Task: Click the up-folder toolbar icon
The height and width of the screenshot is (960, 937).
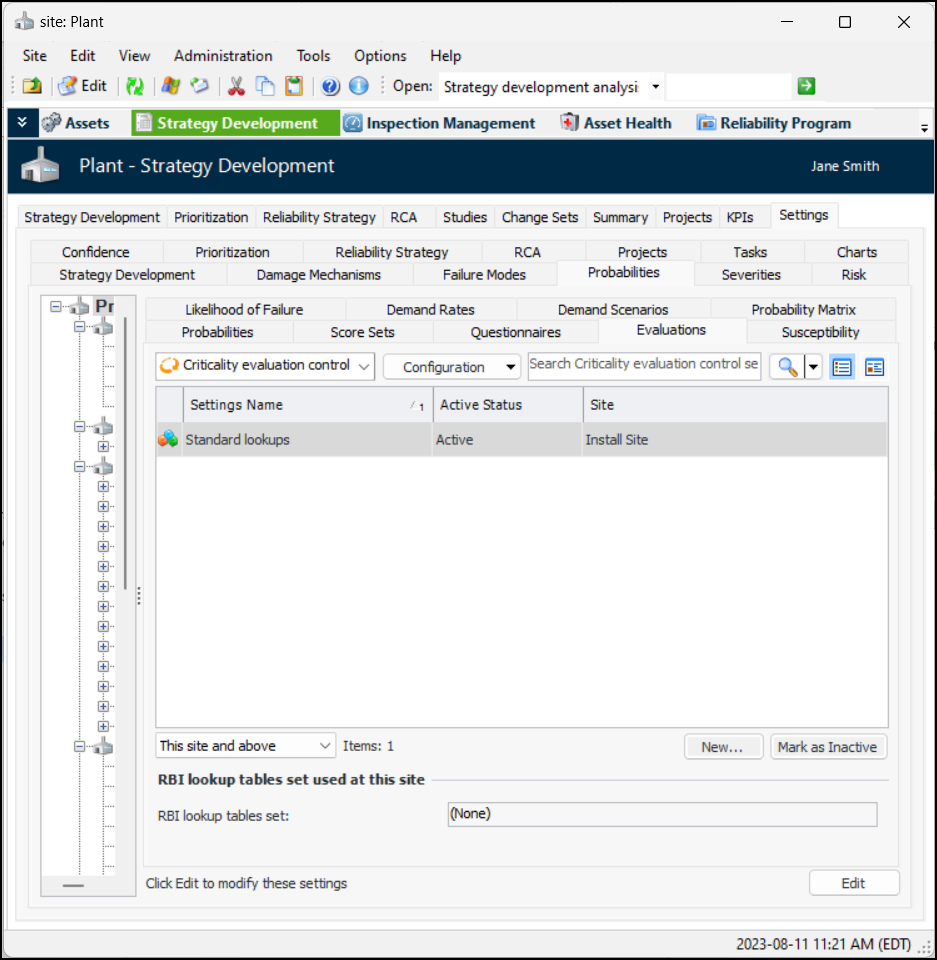Action: click(32, 86)
